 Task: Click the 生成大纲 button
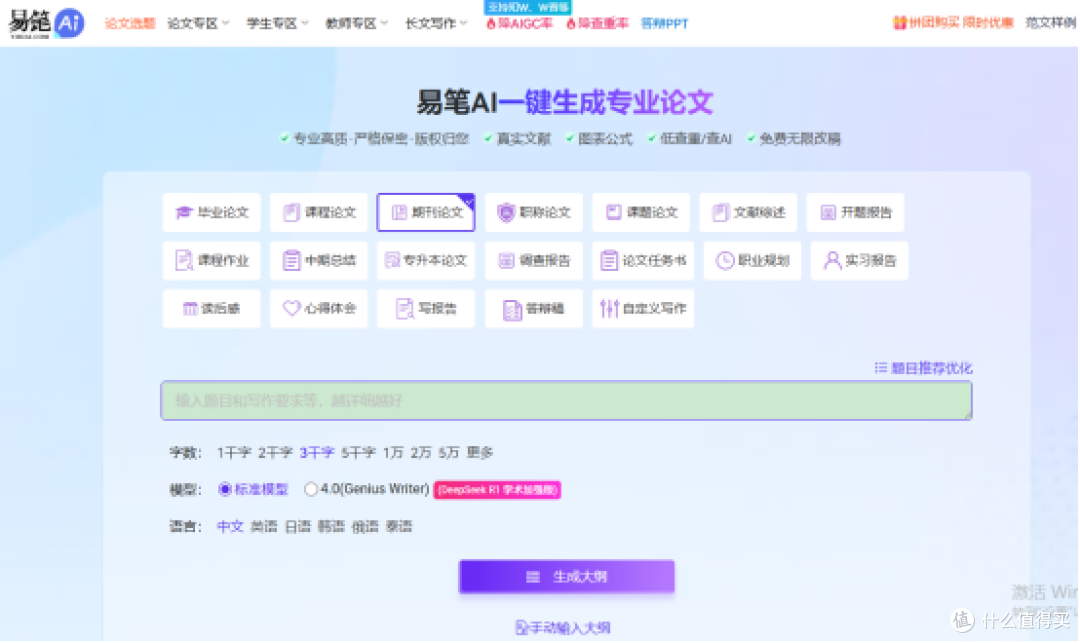coord(567,577)
